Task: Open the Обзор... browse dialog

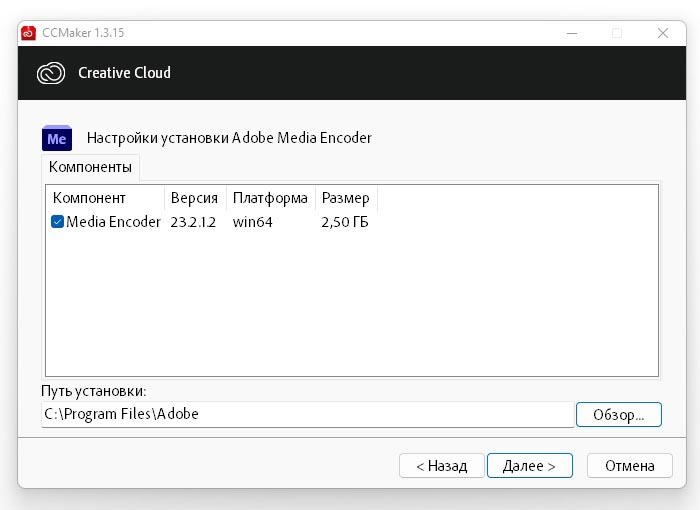Action: tap(619, 414)
